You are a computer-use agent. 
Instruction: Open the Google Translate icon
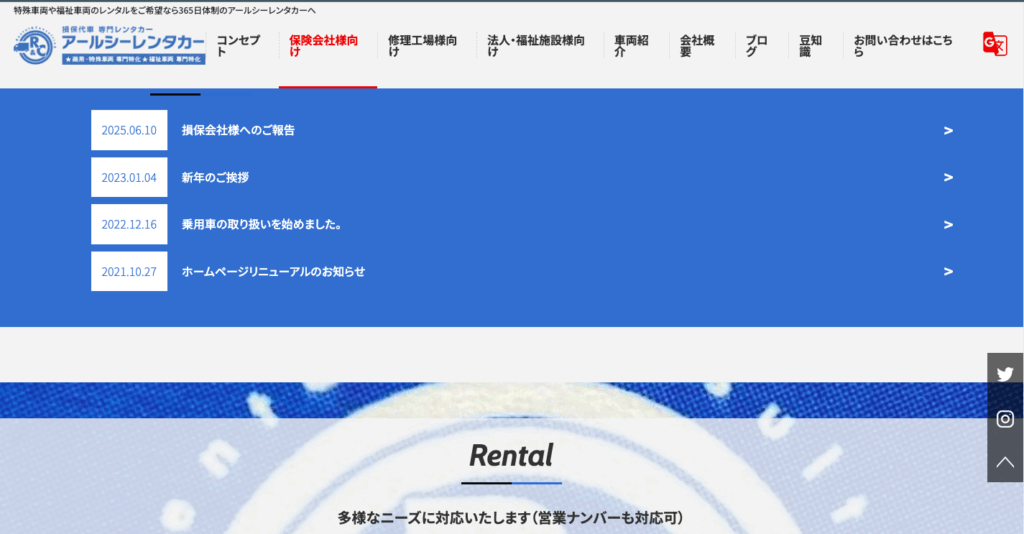point(994,44)
